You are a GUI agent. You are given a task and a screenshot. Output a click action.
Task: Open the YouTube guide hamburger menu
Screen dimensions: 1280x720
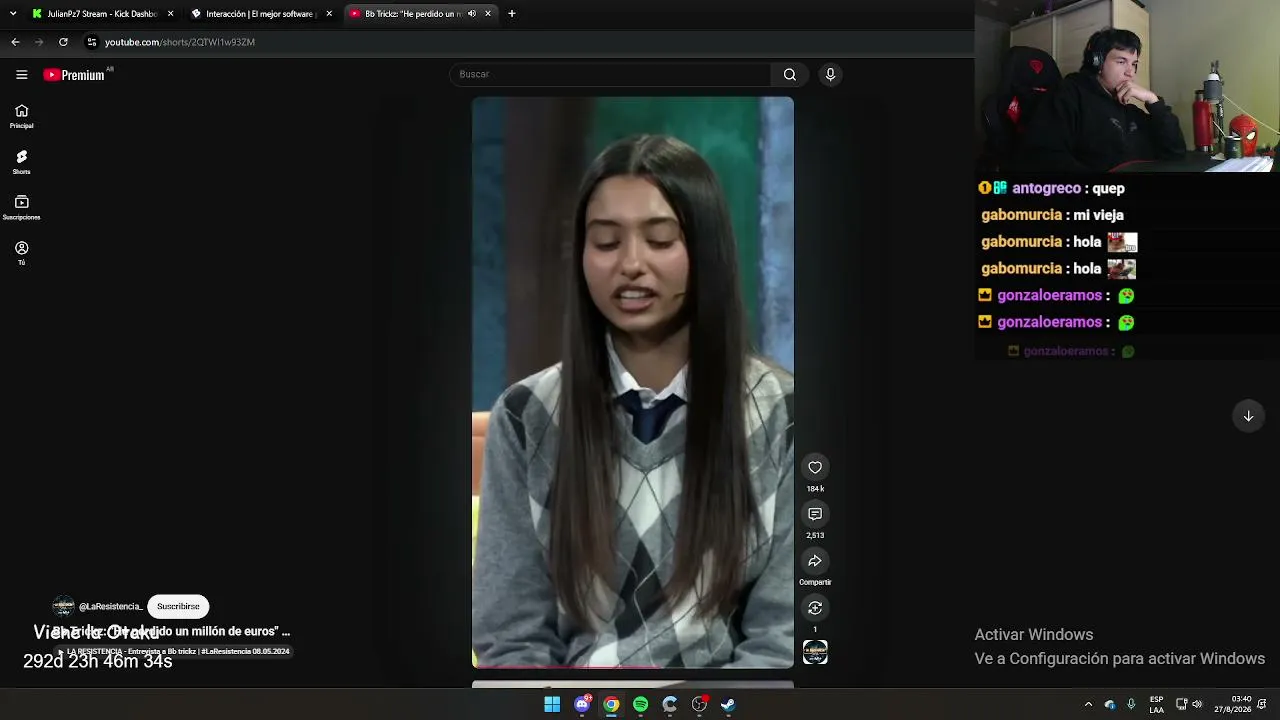click(x=21, y=75)
